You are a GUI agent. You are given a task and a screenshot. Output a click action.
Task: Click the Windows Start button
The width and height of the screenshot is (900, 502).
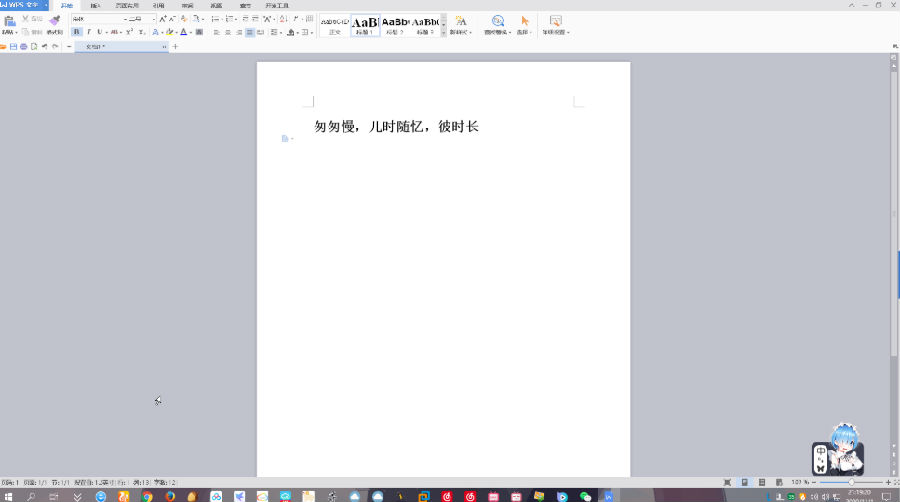coord(8,496)
